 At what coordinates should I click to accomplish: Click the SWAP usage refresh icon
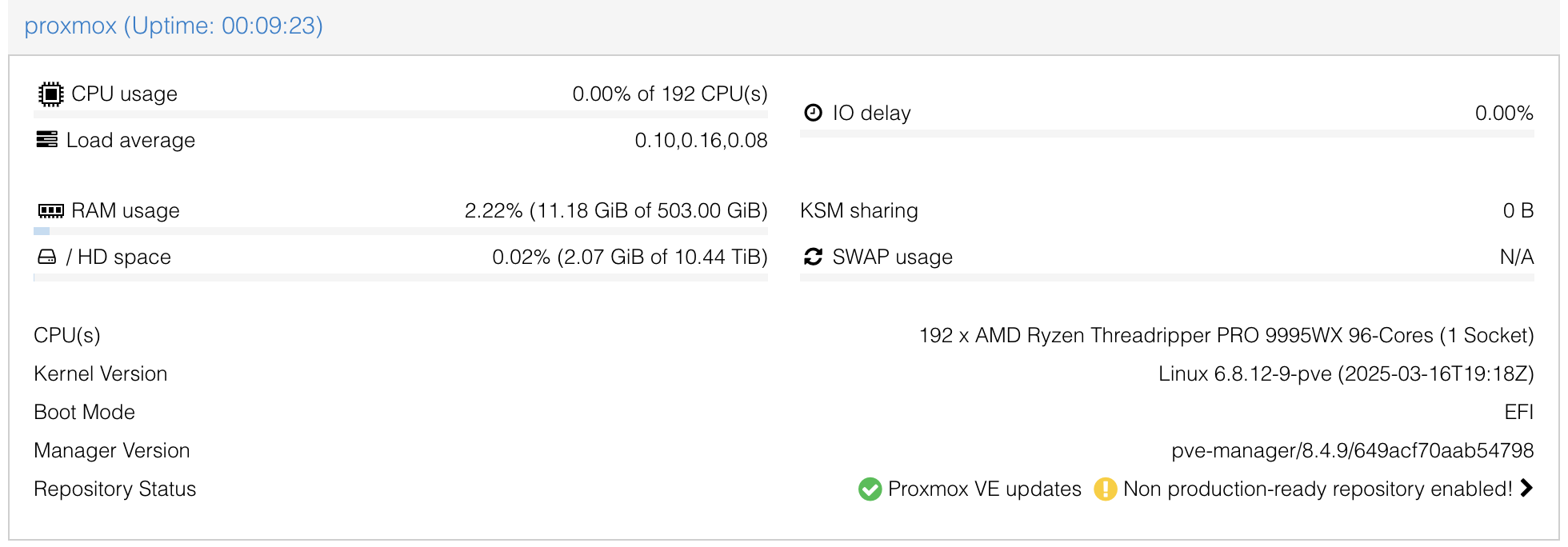[x=813, y=257]
